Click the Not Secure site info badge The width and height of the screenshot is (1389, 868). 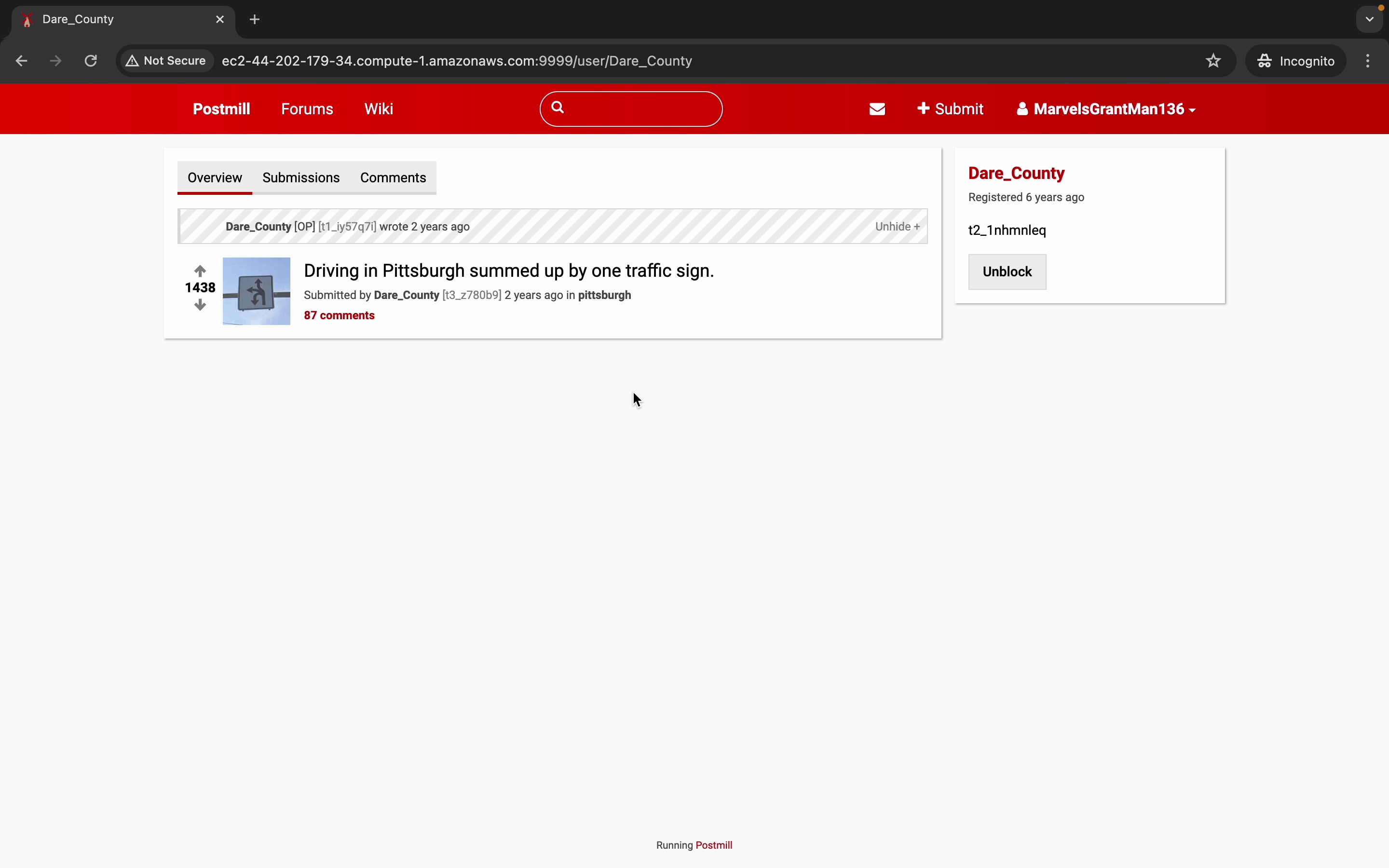pyautogui.click(x=166, y=61)
